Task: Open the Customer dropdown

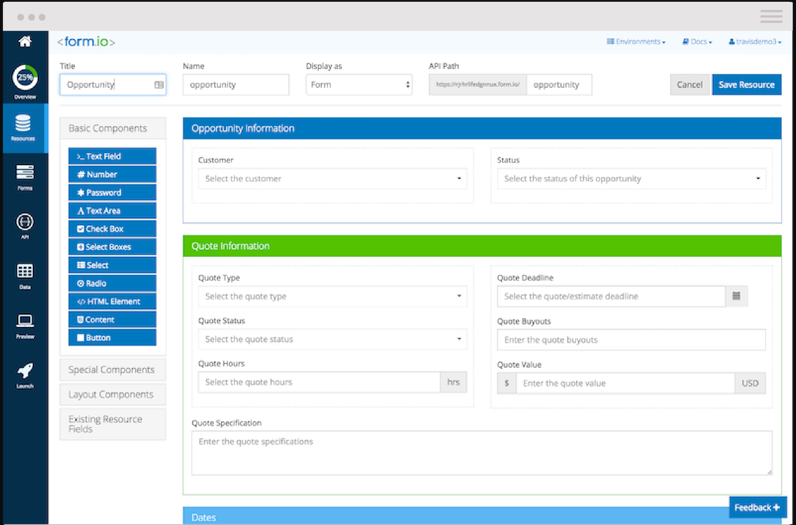Action: click(x=332, y=179)
